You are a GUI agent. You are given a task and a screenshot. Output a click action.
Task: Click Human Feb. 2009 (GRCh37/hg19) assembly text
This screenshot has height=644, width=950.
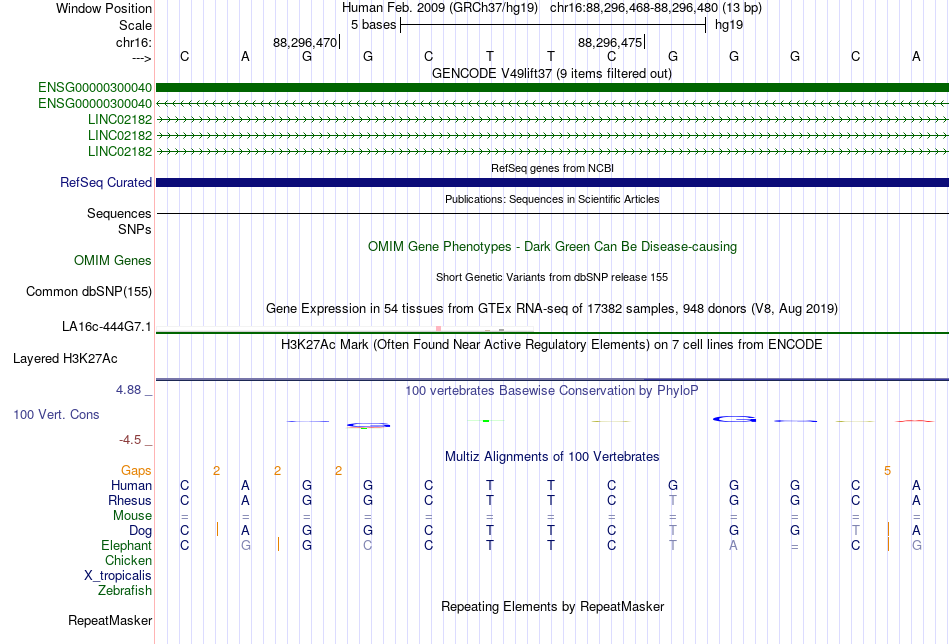click(440, 8)
